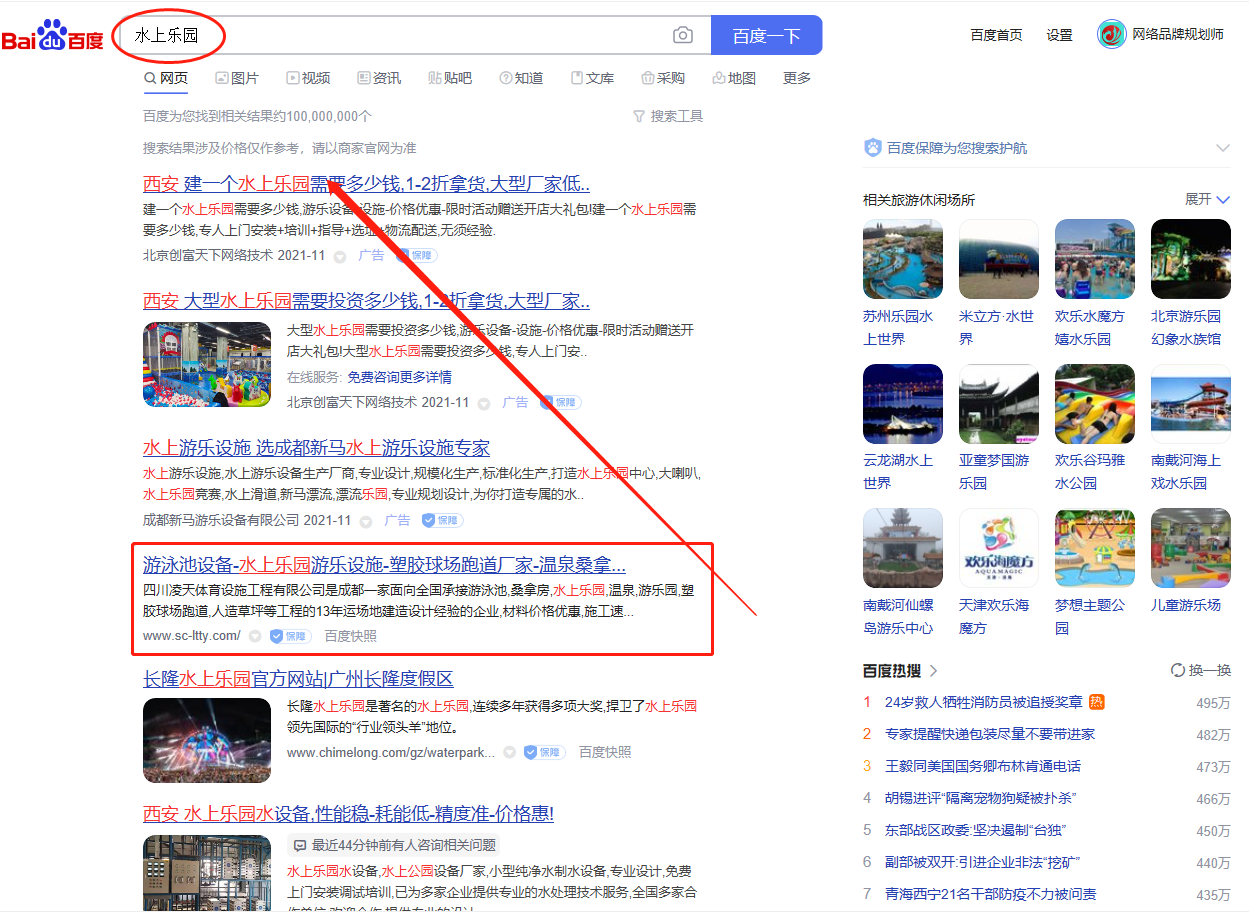Open the 更多 tab menu
Image resolution: width=1249 pixels, height=913 pixels.
[797, 78]
